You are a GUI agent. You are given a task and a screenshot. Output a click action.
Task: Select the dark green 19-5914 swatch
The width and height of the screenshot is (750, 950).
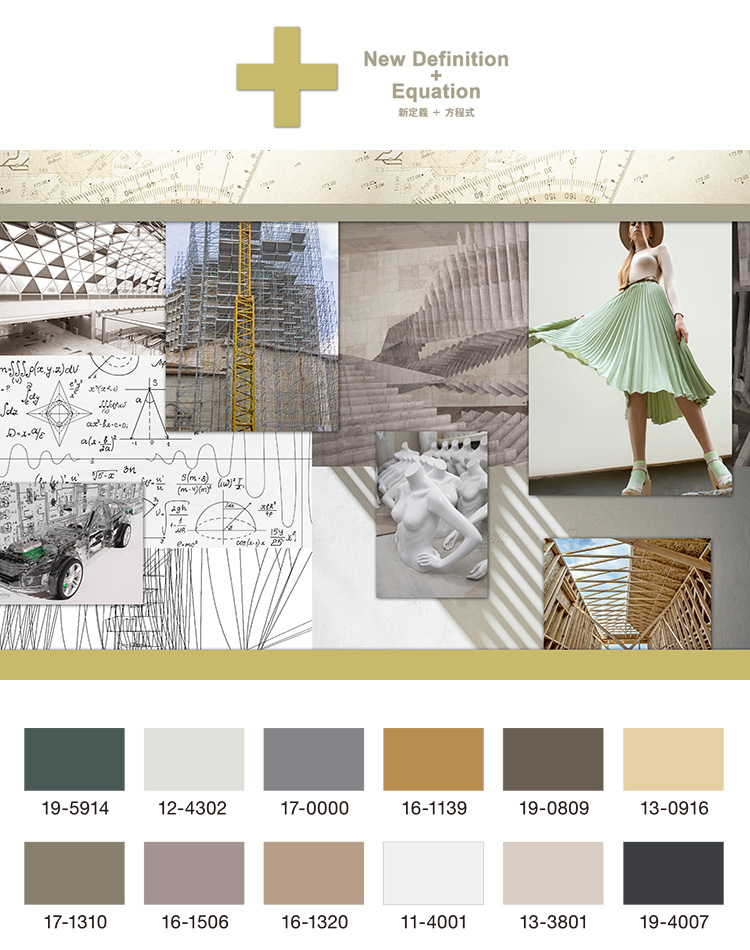74,759
